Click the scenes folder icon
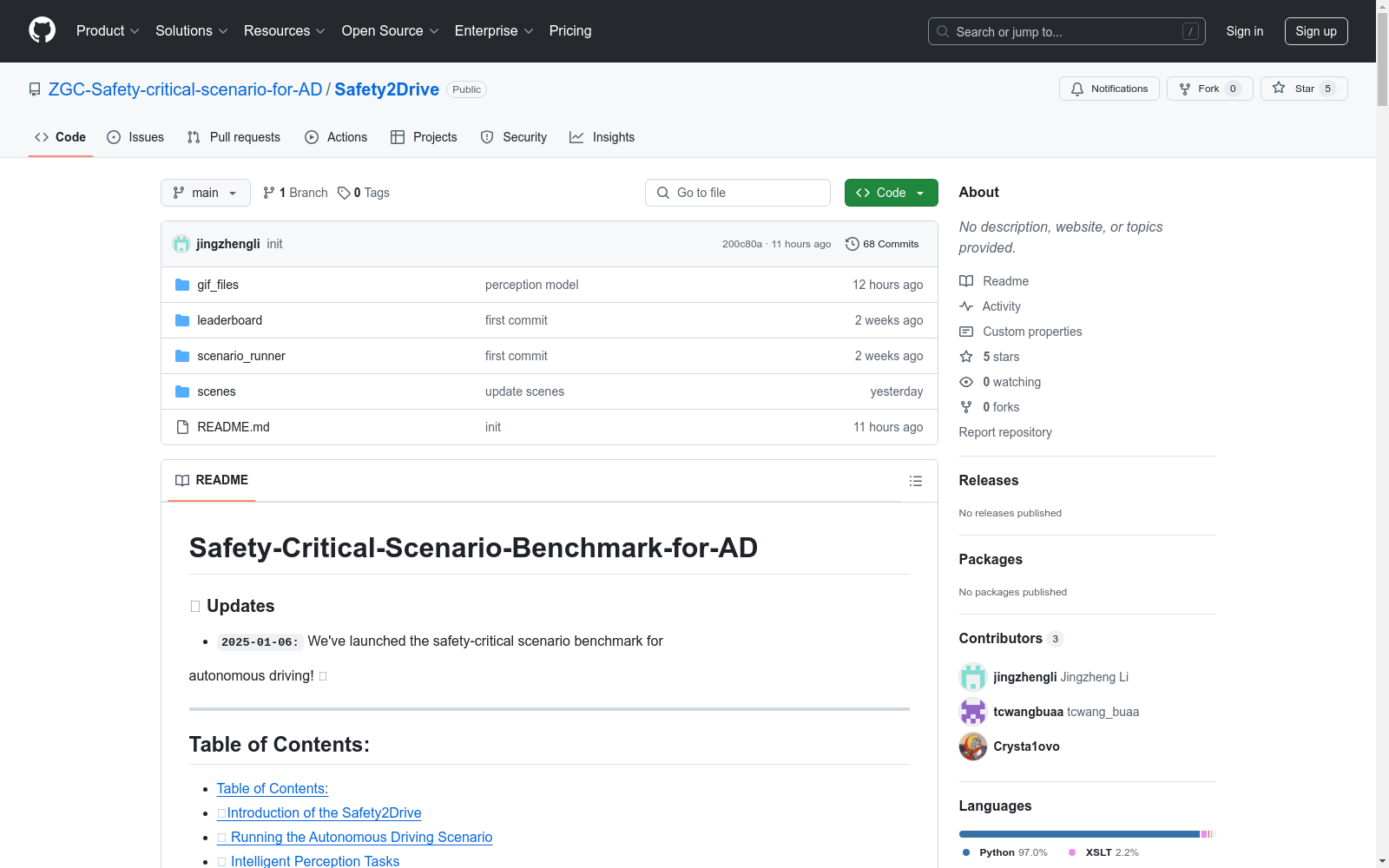 182,391
